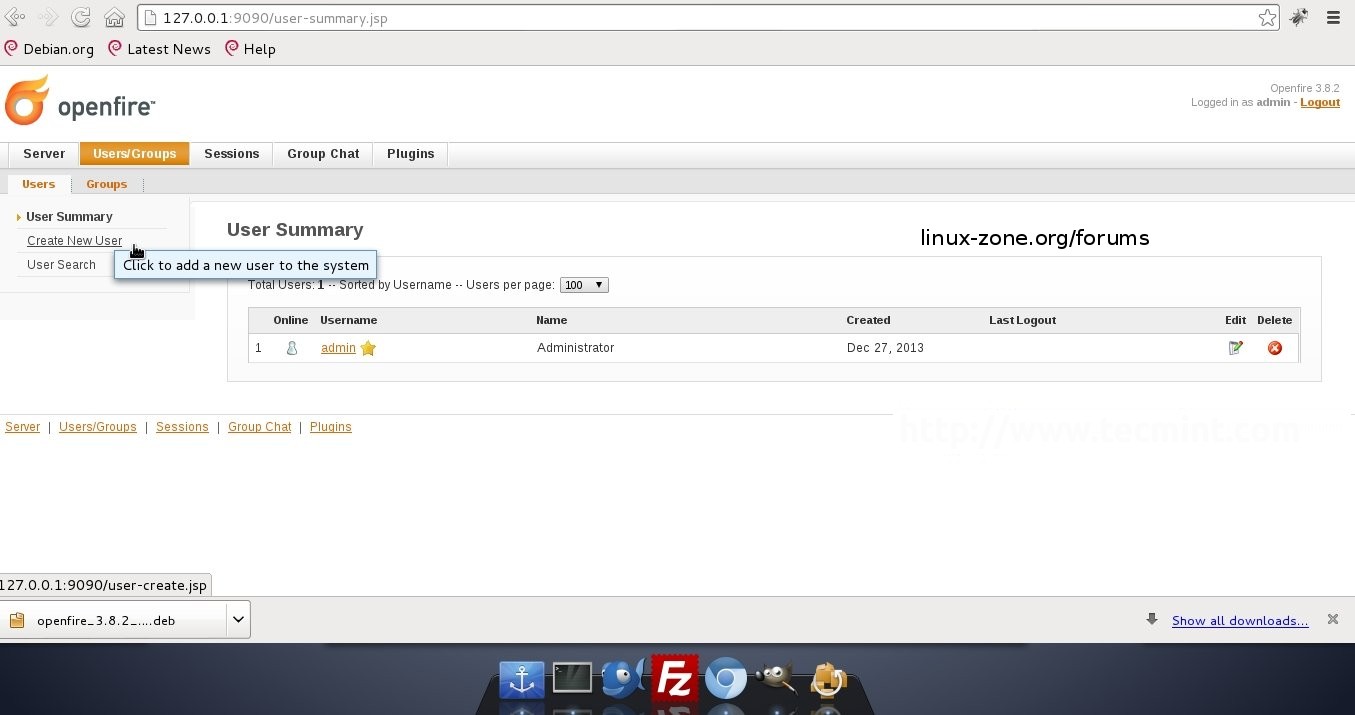The image size is (1355, 715).
Task: Click the Logout link
Action: click(1319, 102)
